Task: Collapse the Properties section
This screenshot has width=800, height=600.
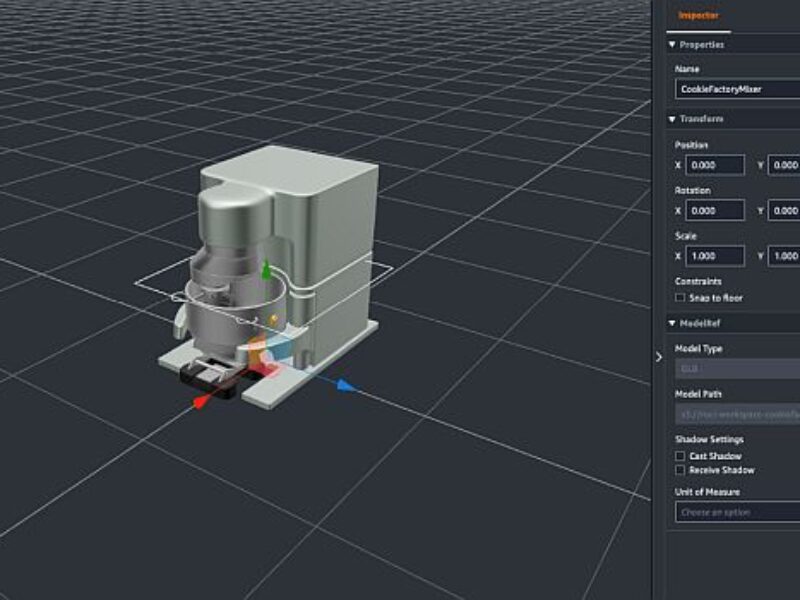Action: 672,45
